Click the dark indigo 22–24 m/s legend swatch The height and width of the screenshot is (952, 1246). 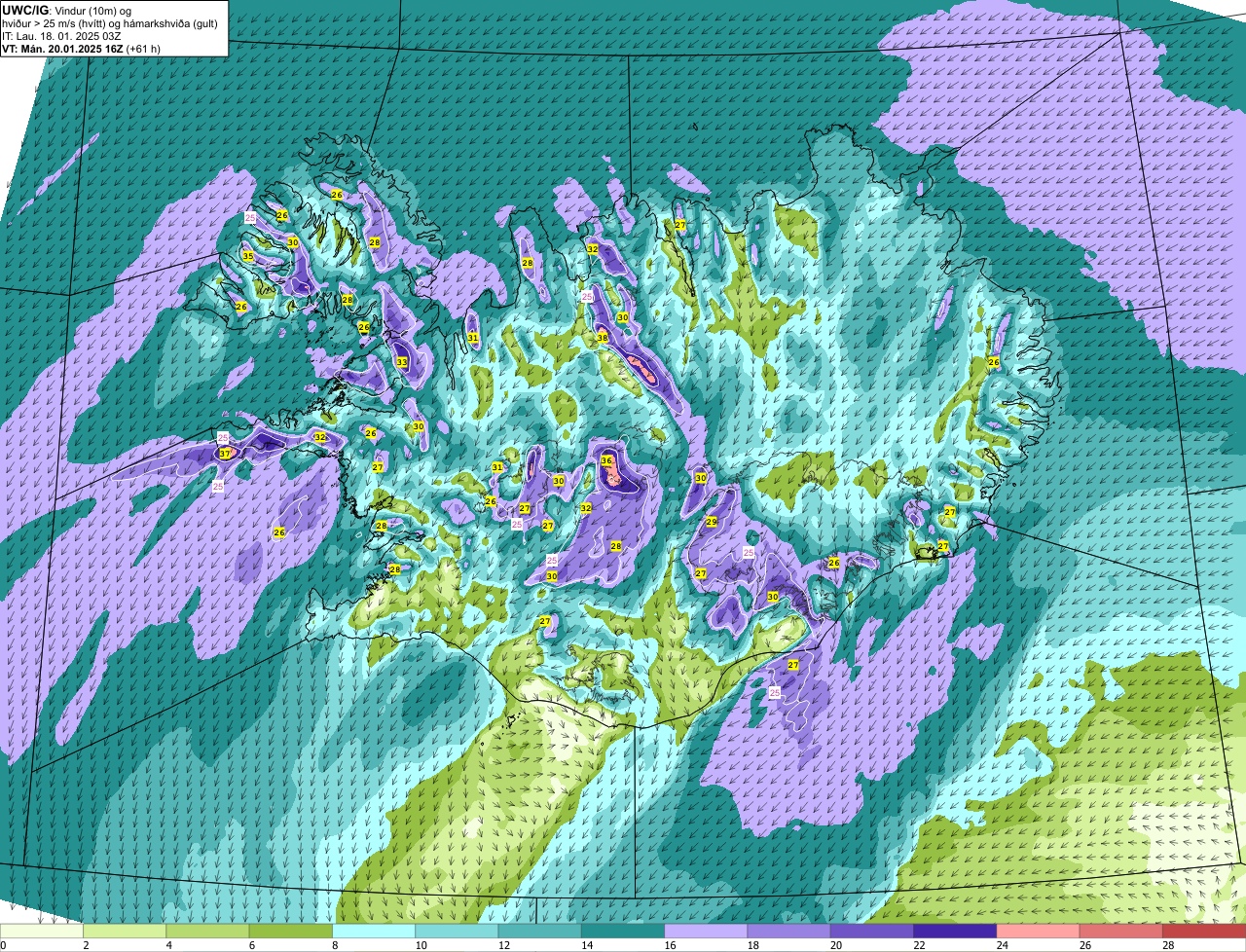tap(955, 932)
